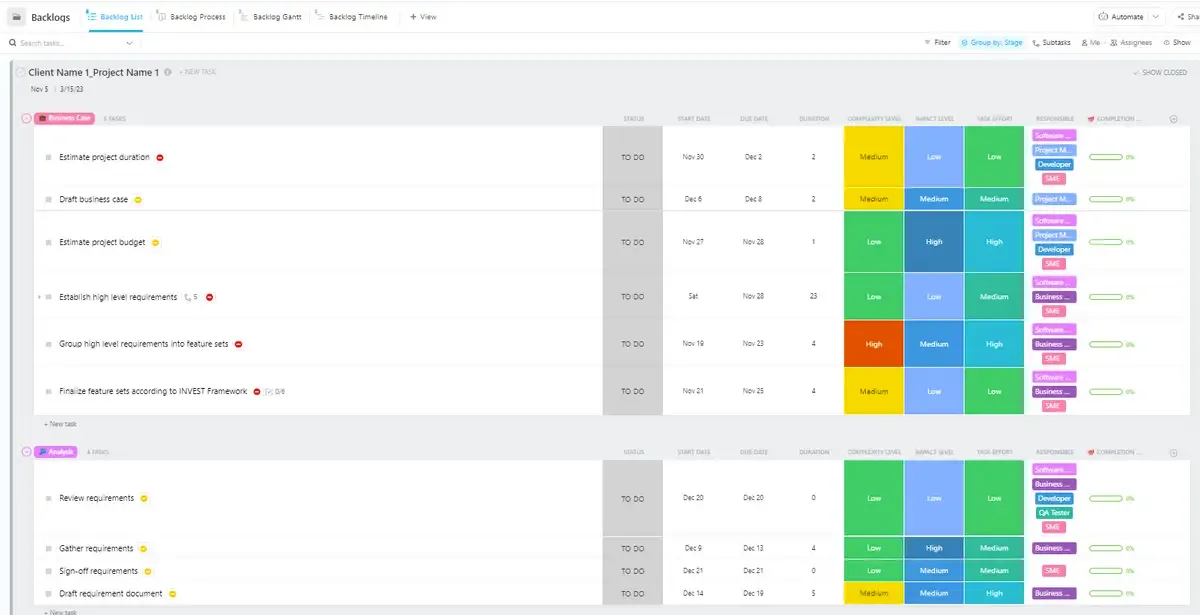Screen dimensions: 1200x615
Task: Toggle the Me filter
Action: 1090,43
